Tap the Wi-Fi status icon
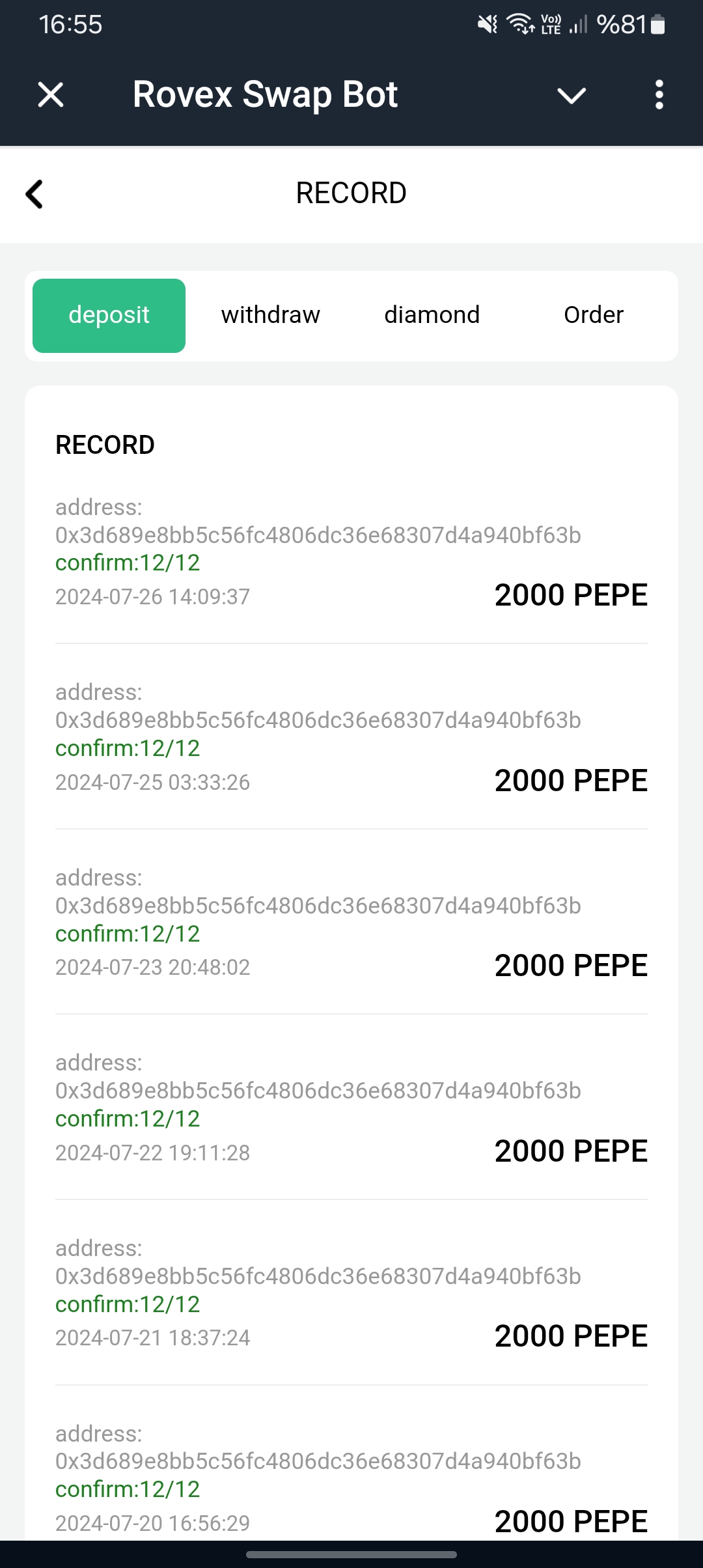 520,24
